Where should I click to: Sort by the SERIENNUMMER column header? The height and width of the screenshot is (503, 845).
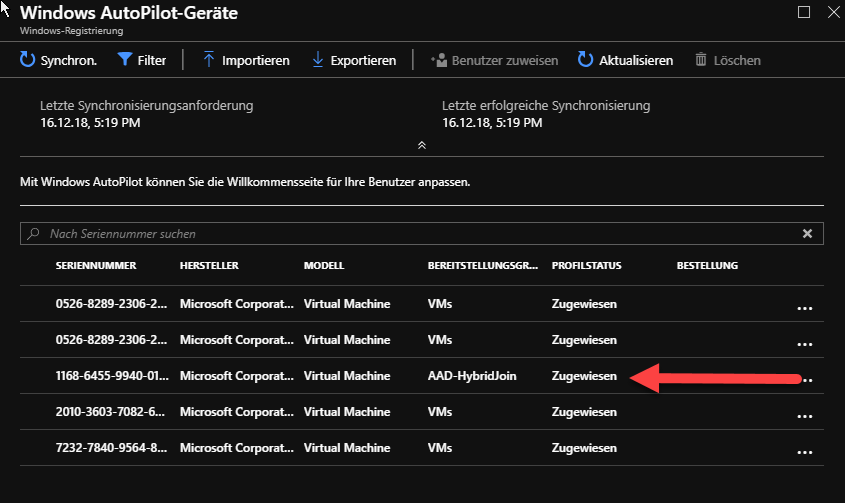tap(96, 265)
